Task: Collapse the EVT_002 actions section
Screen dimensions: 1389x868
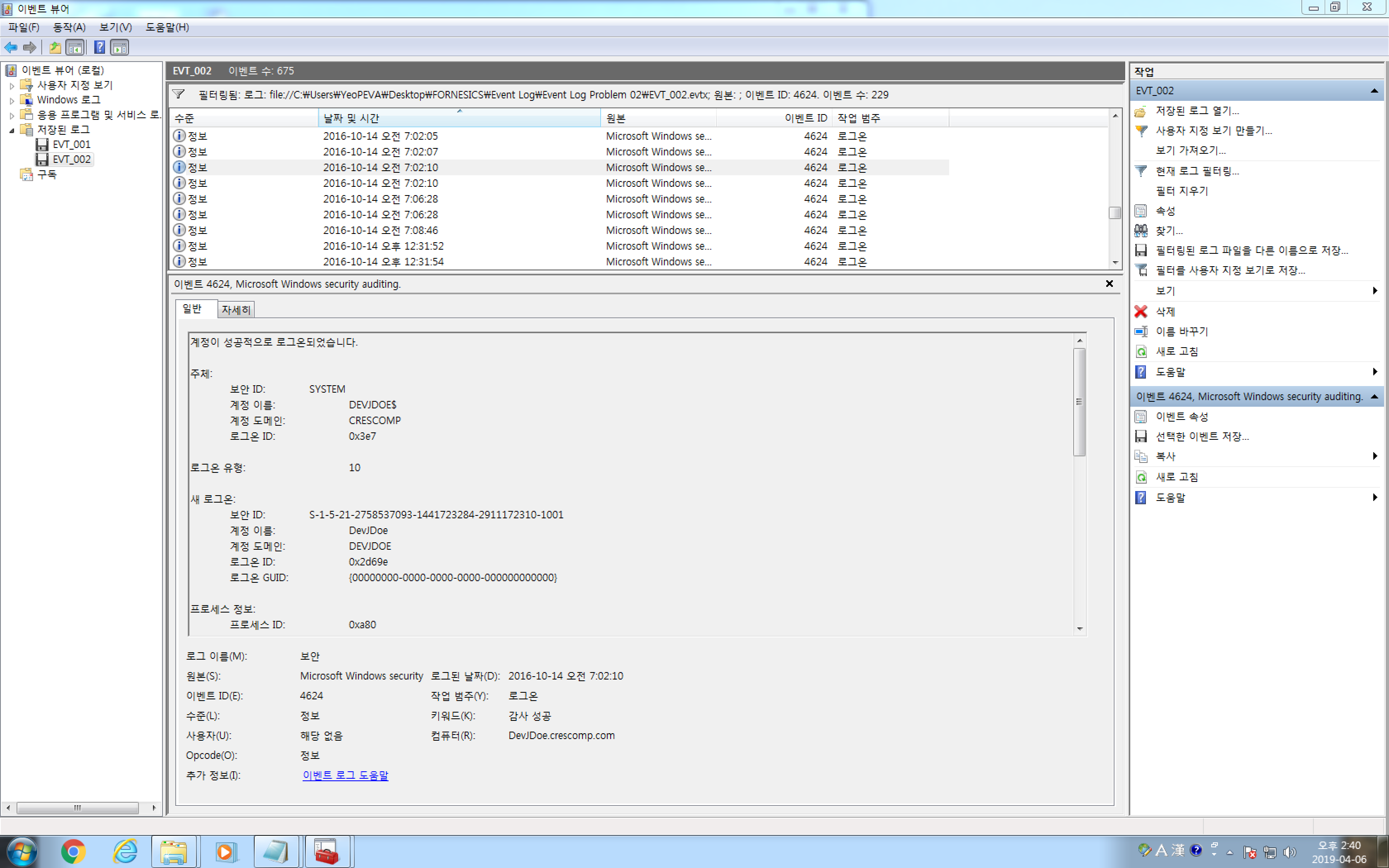Action: coord(1374,91)
